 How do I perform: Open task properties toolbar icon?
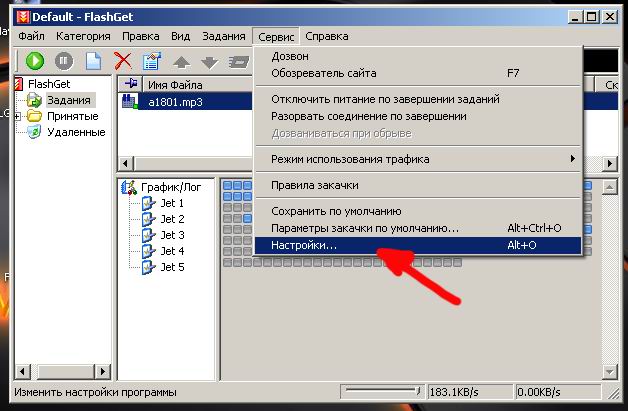click(x=152, y=61)
